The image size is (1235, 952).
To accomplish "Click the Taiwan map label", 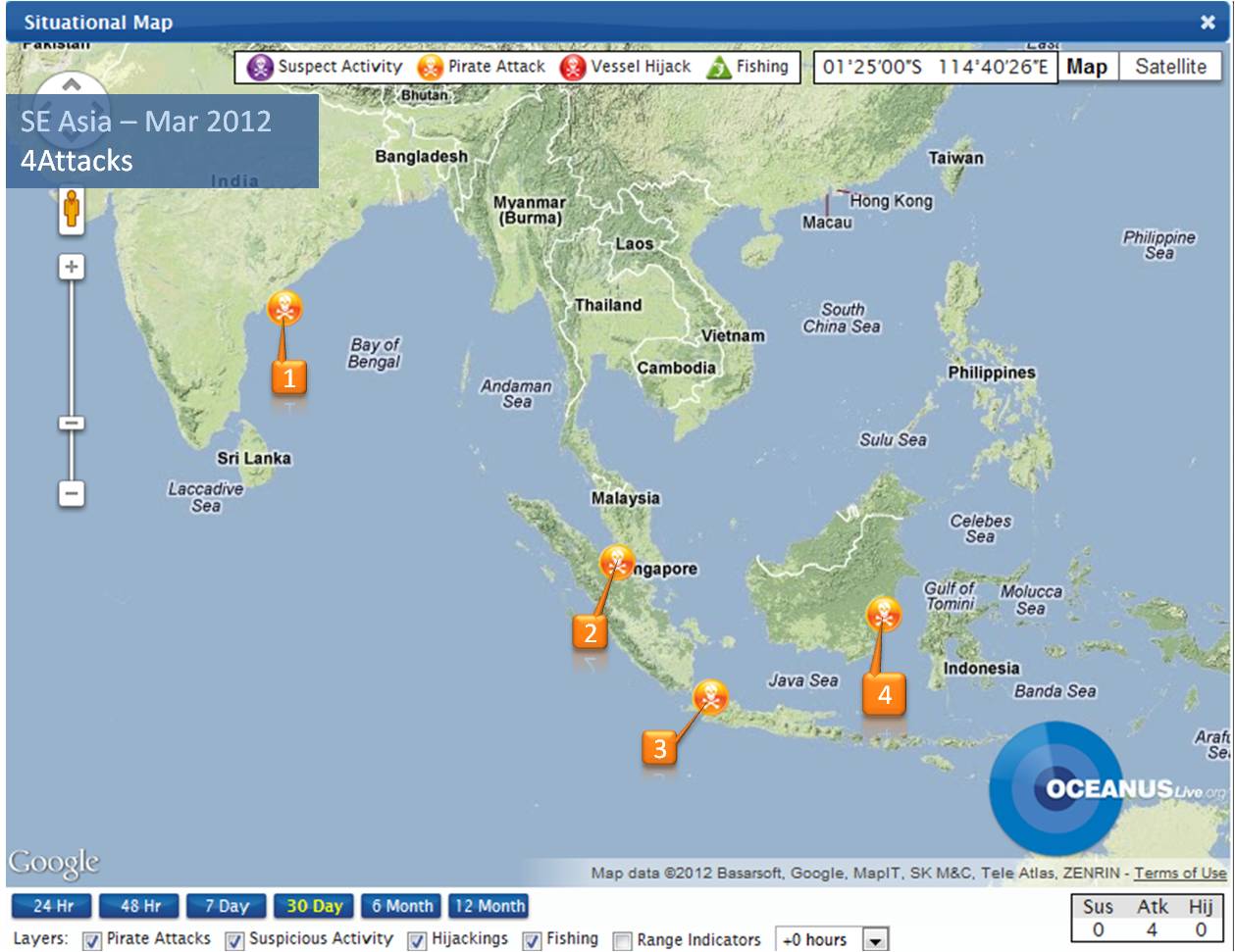I will tap(956, 158).
